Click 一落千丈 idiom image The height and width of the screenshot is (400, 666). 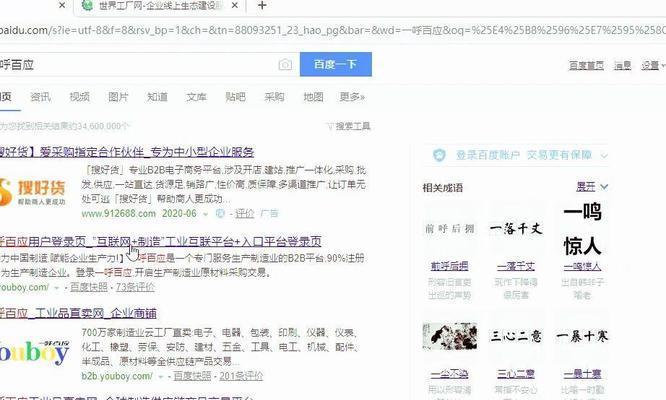pyautogui.click(x=516, y=229)
